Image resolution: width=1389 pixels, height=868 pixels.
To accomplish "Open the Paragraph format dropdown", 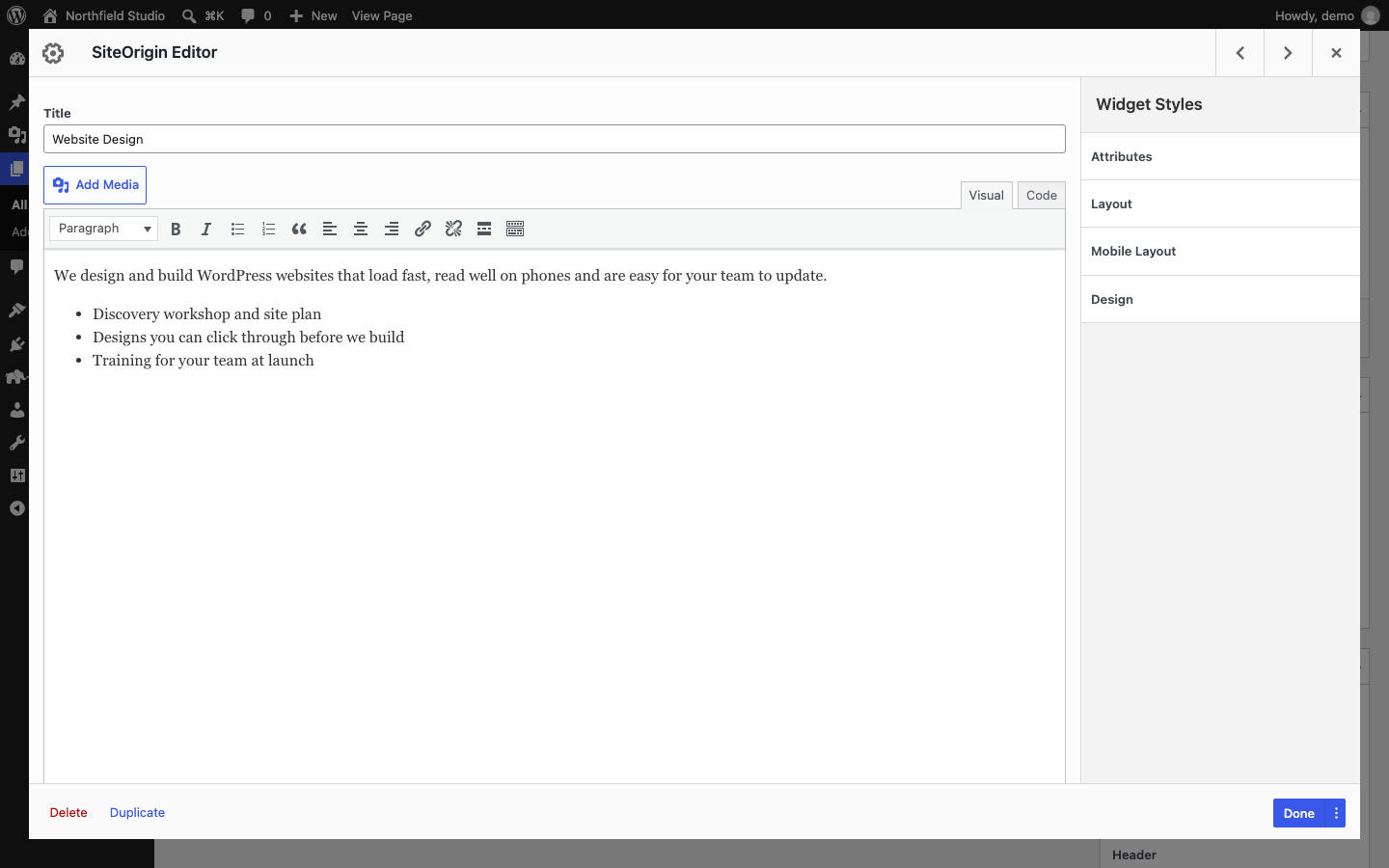I will 103,229.
